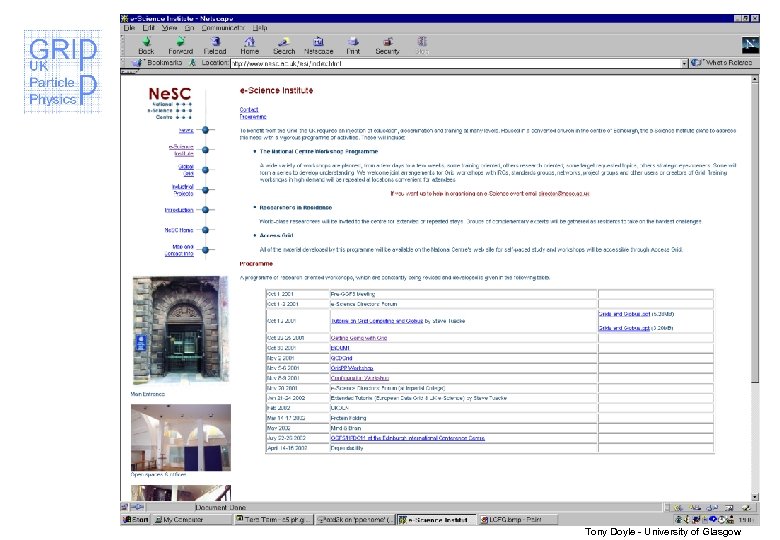Click the NeSC logo image
The image size is (780, 540).
coord(170,102)
